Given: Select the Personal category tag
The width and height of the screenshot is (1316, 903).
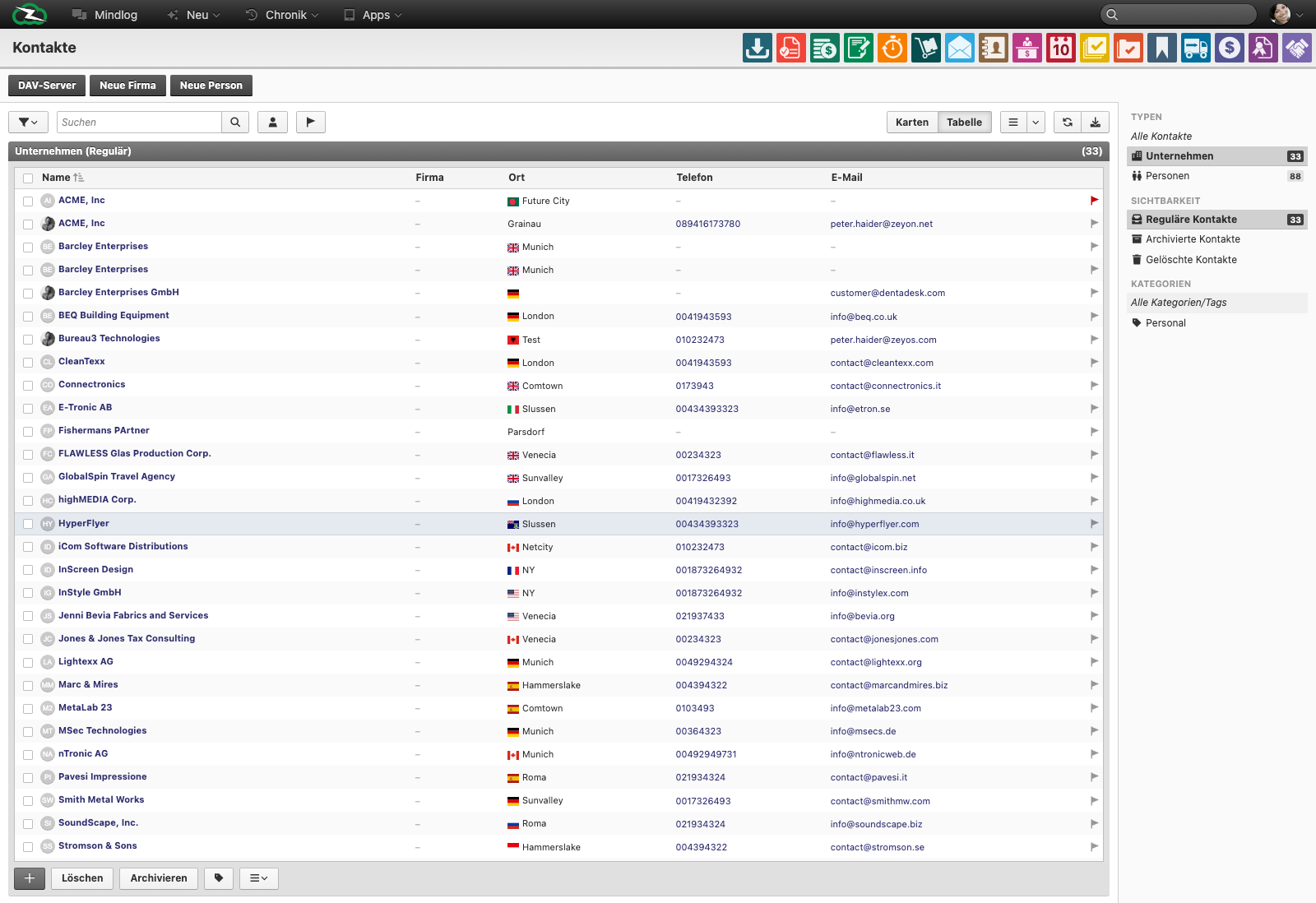Looking at the screenshot, I should 1216,323.
